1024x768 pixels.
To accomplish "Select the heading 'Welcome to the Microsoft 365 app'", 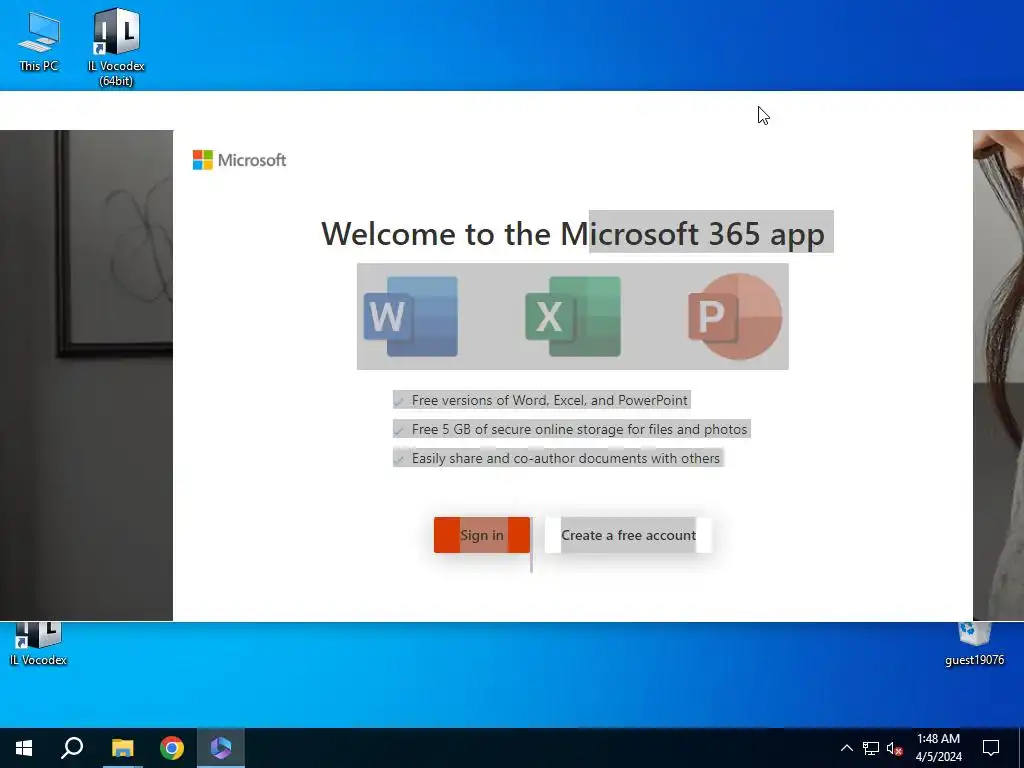I will point(573,233).
